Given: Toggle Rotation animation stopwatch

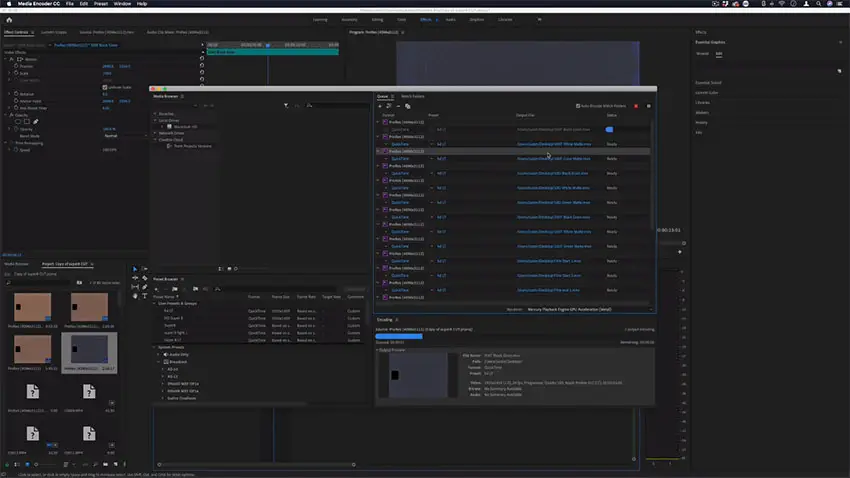Looking at the screenshot, I should click(x=16, y=94).
